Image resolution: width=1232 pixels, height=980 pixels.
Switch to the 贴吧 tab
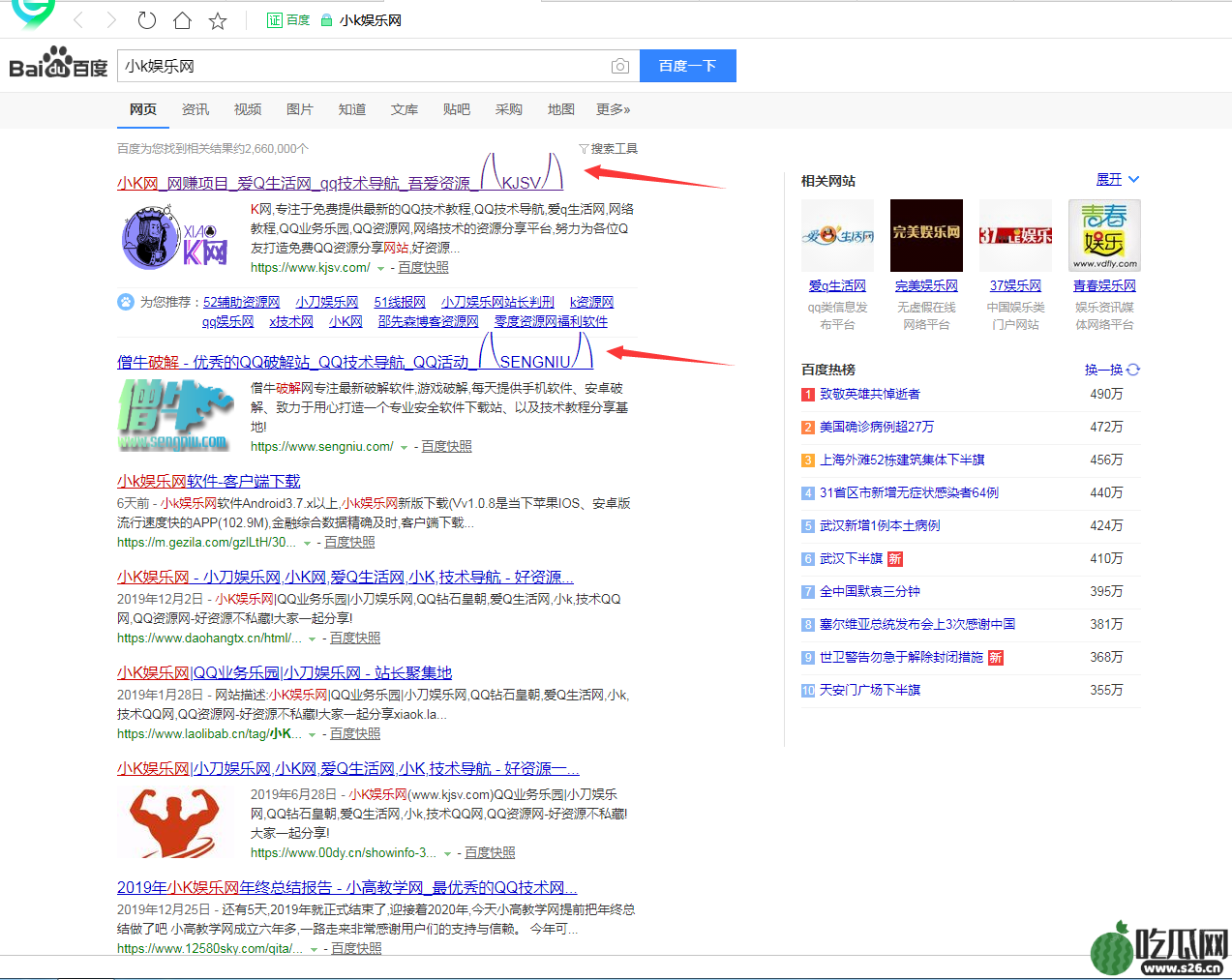[457, 109]
